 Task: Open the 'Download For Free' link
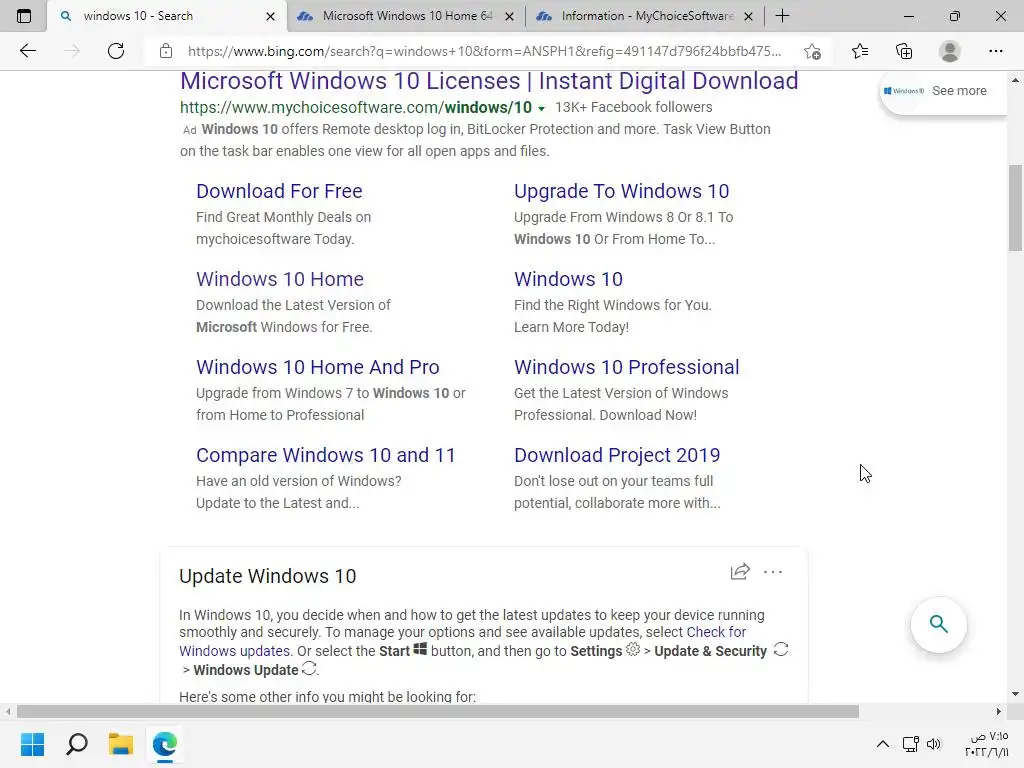click(279, 191)
